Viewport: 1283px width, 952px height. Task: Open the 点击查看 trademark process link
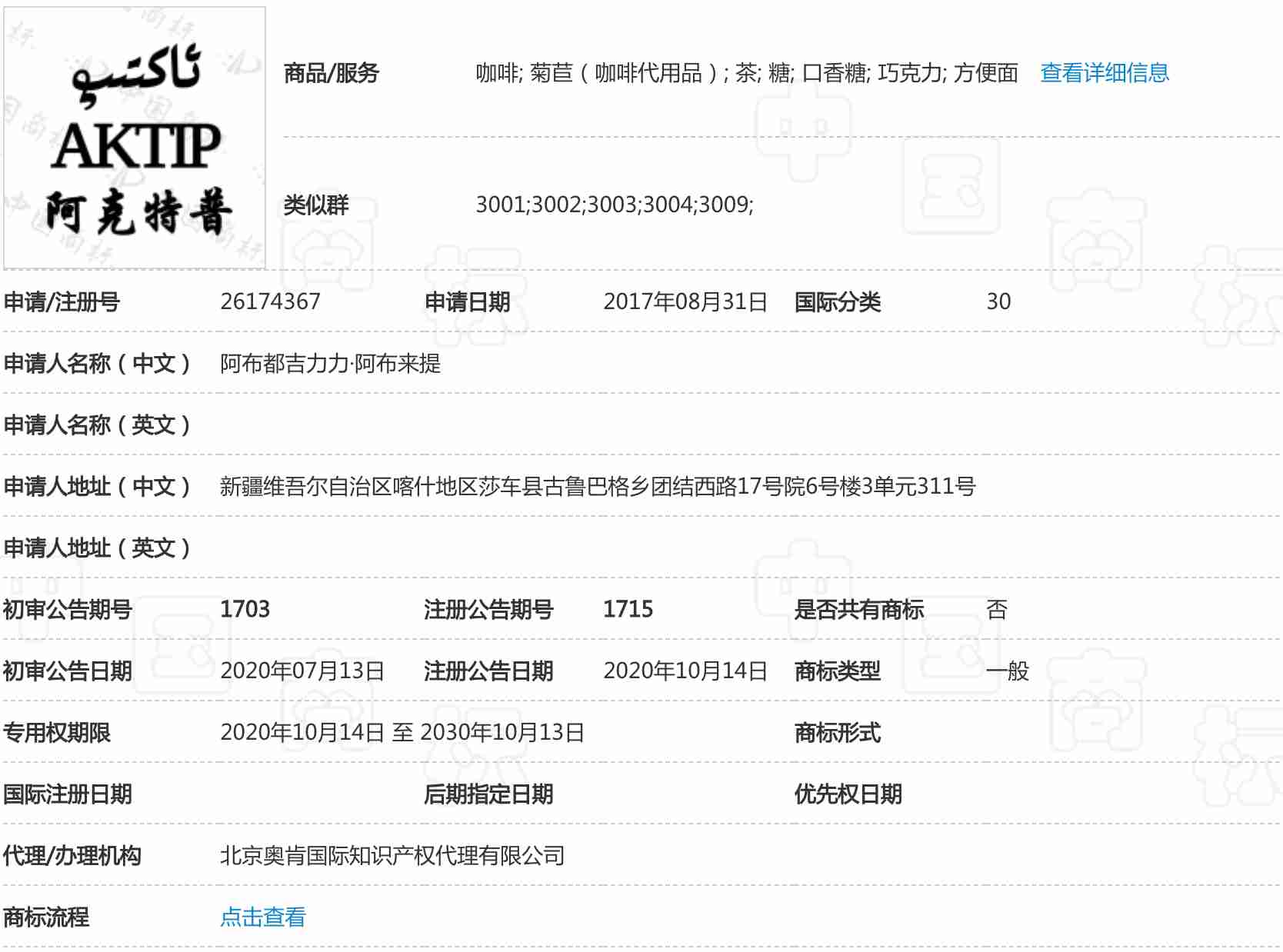262,917
